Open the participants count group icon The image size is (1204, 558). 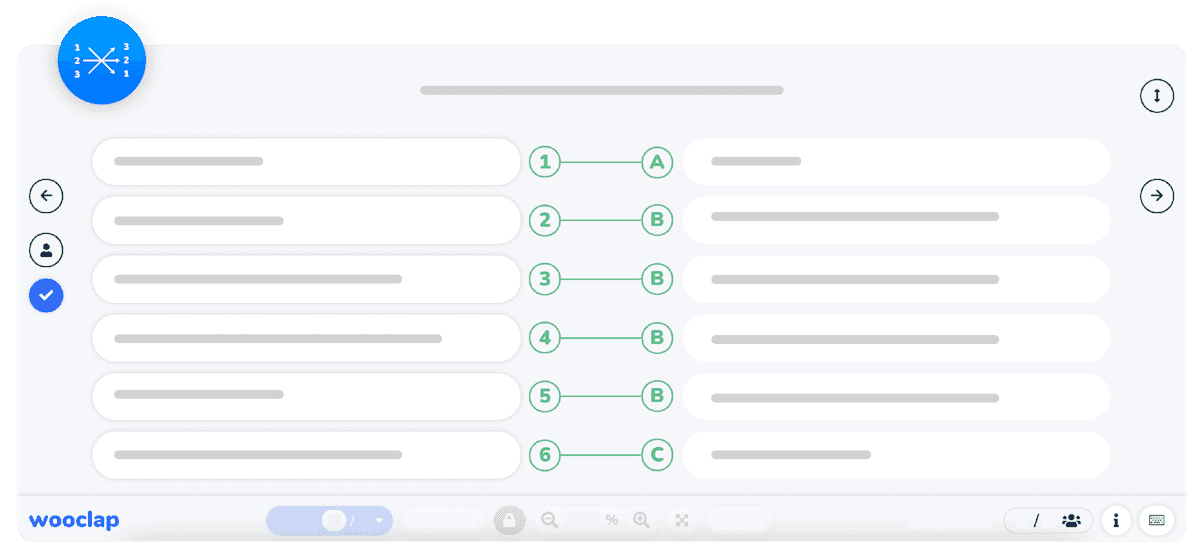tap(1071, 520)
